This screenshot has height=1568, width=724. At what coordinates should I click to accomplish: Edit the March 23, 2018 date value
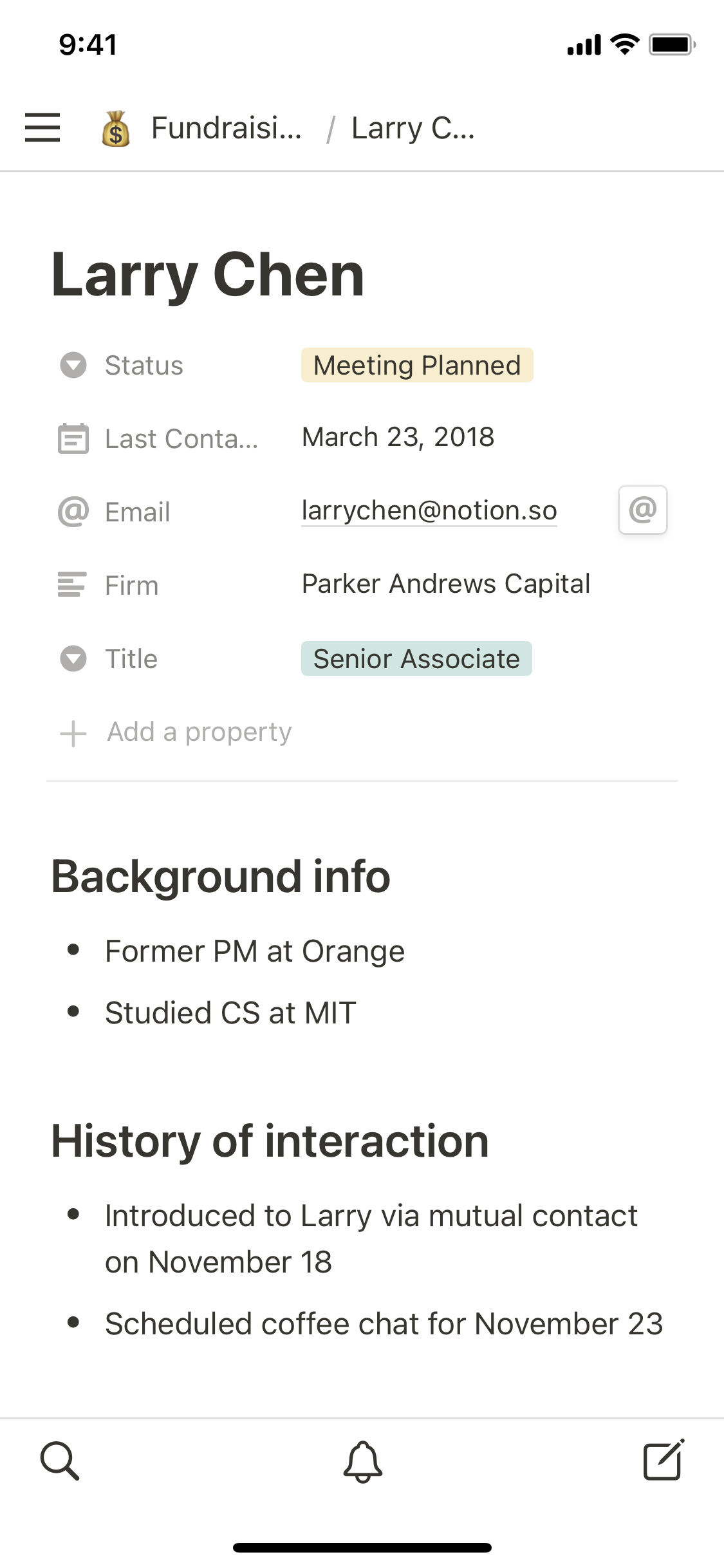(398, 437)
